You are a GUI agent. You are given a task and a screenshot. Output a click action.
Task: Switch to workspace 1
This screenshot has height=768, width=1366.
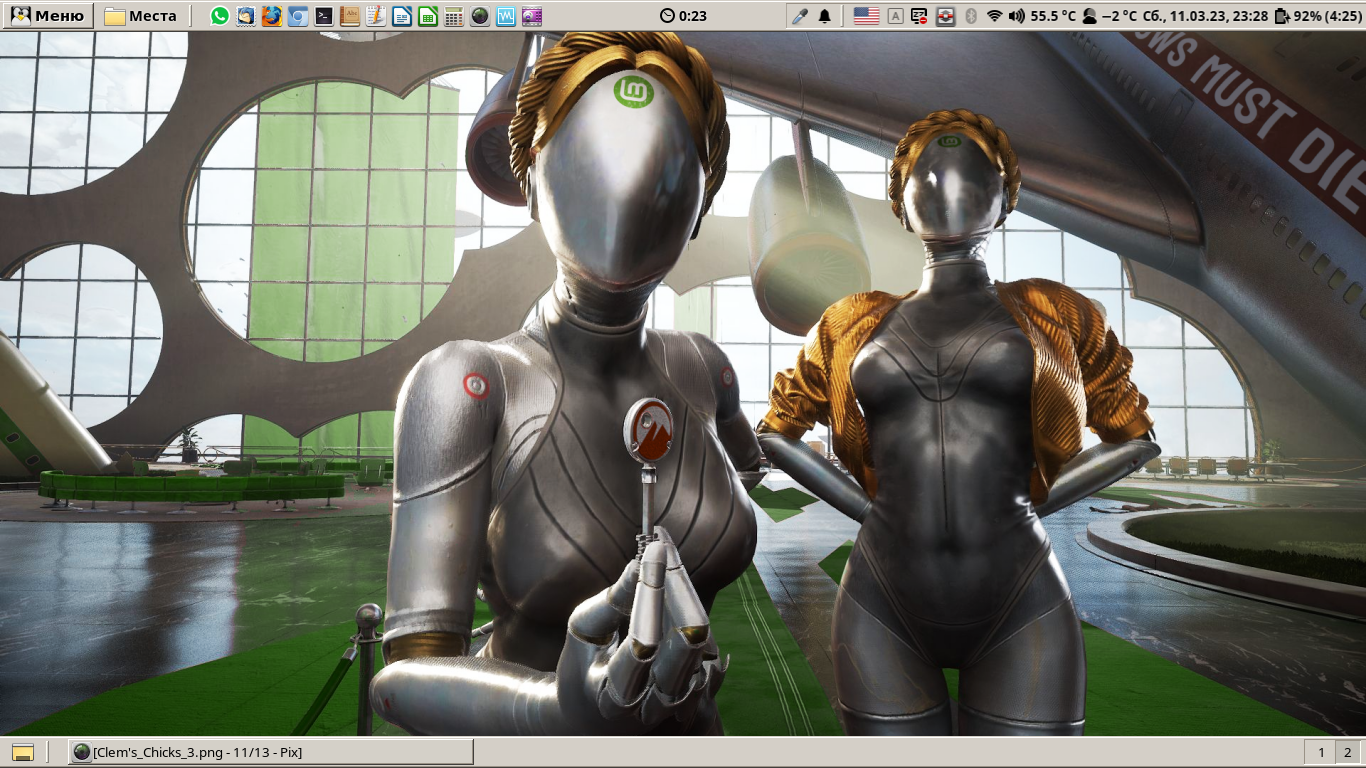tap(1321, 752)
